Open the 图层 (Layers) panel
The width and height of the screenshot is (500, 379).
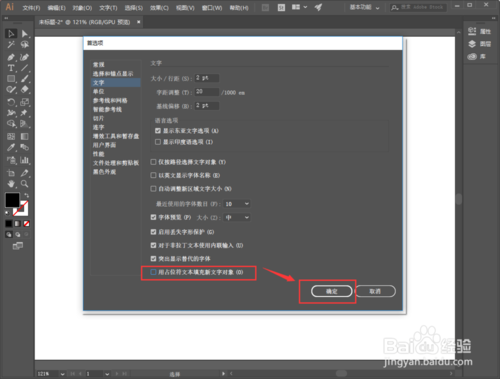(x=479, y=44)
